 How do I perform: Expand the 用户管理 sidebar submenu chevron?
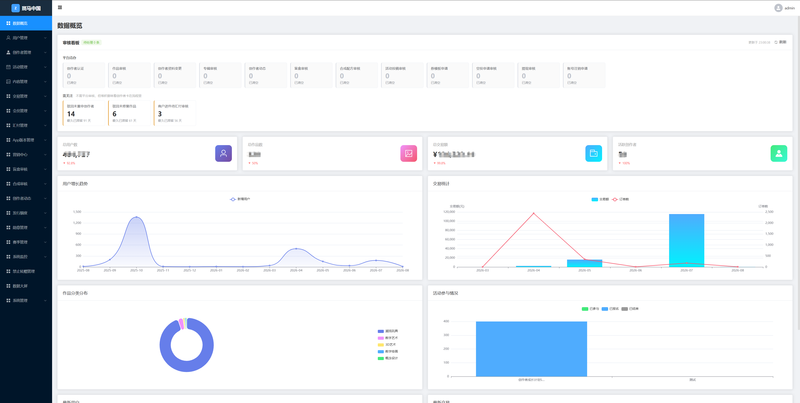point(45,38)
